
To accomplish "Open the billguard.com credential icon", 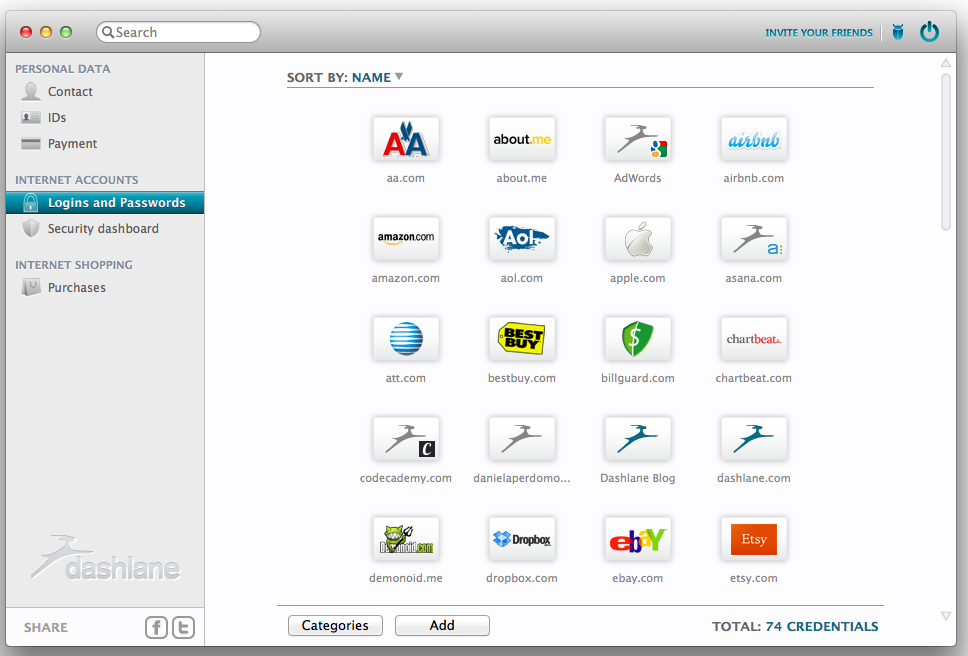I will (x=638, y=339).
